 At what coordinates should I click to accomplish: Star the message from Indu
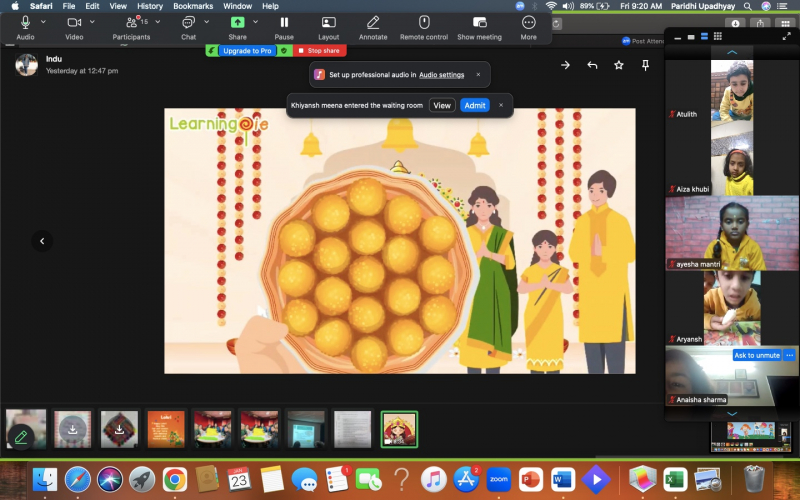pyautogui.click(x=619, y=65)
